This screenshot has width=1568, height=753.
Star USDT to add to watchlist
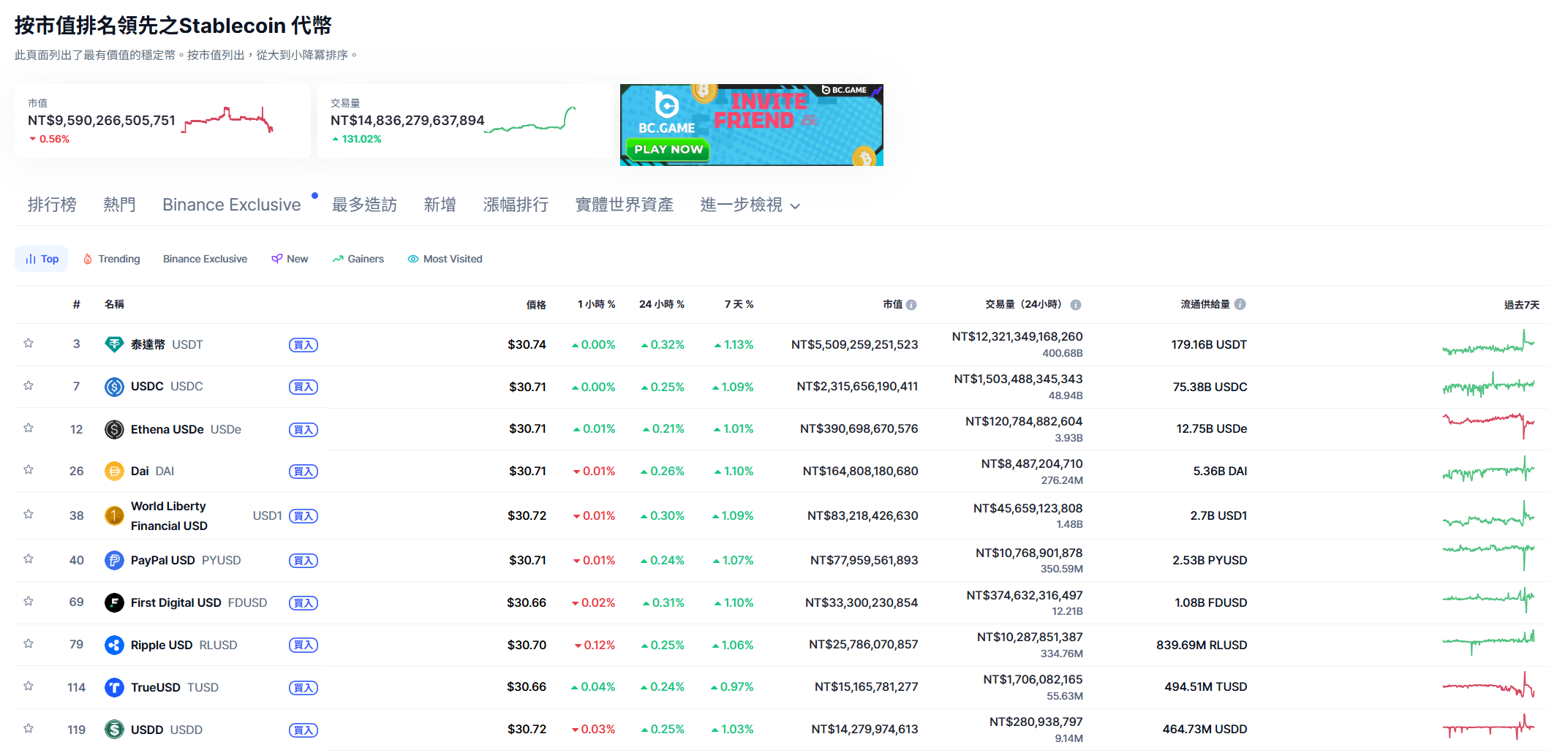(29, 344)
